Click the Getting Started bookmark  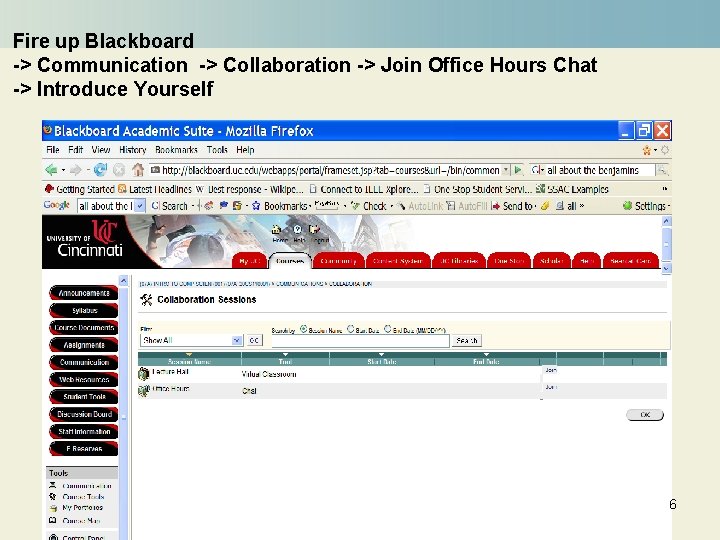coord(80,189)
